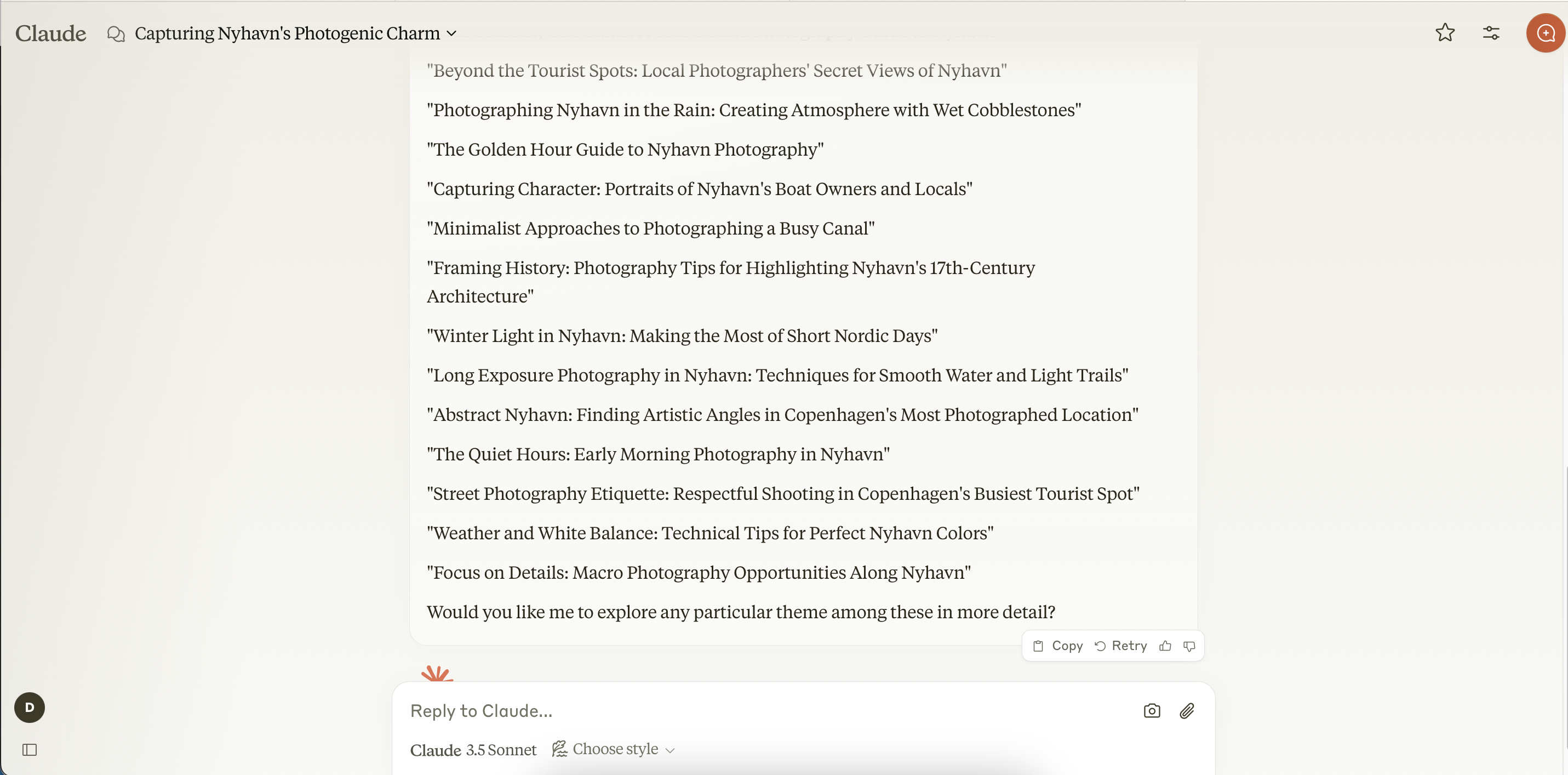
Task: Capture a screenshot with camera icon
Action: (1152, 710)
